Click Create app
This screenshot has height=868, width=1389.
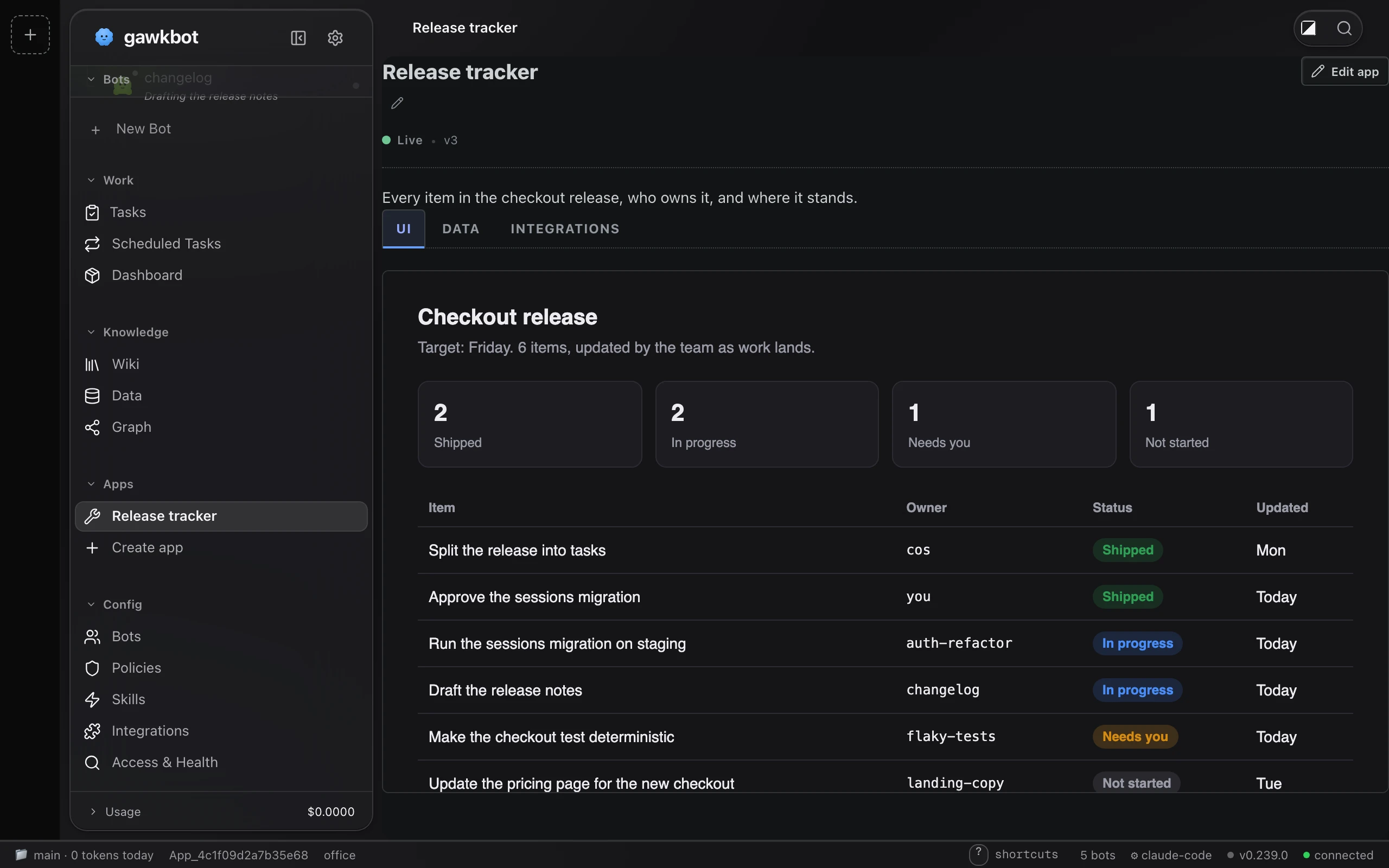[x=221, y=548]
